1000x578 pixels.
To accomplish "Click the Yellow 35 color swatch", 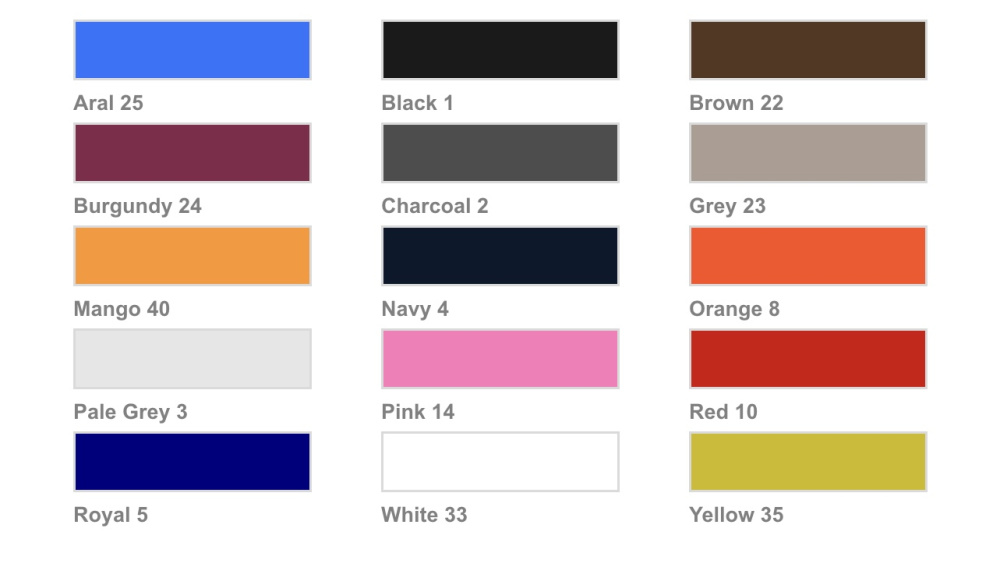I will [x=807, y=462].
